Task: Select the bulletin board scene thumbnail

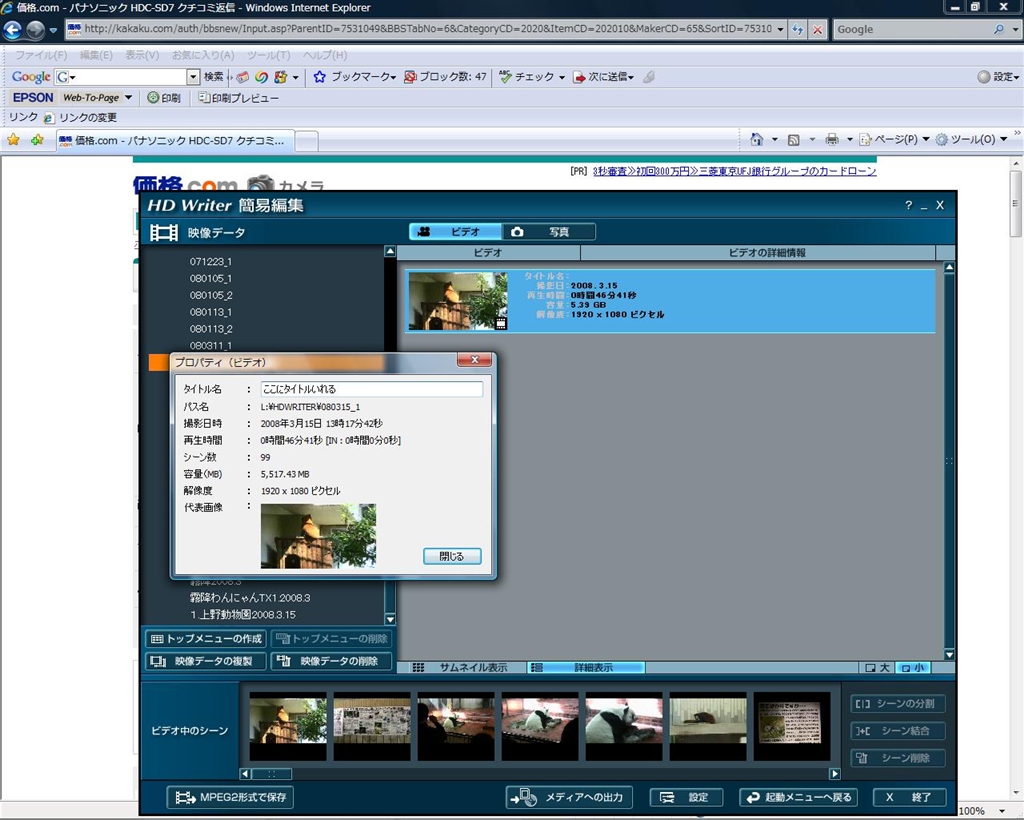Action: (372, 726)
